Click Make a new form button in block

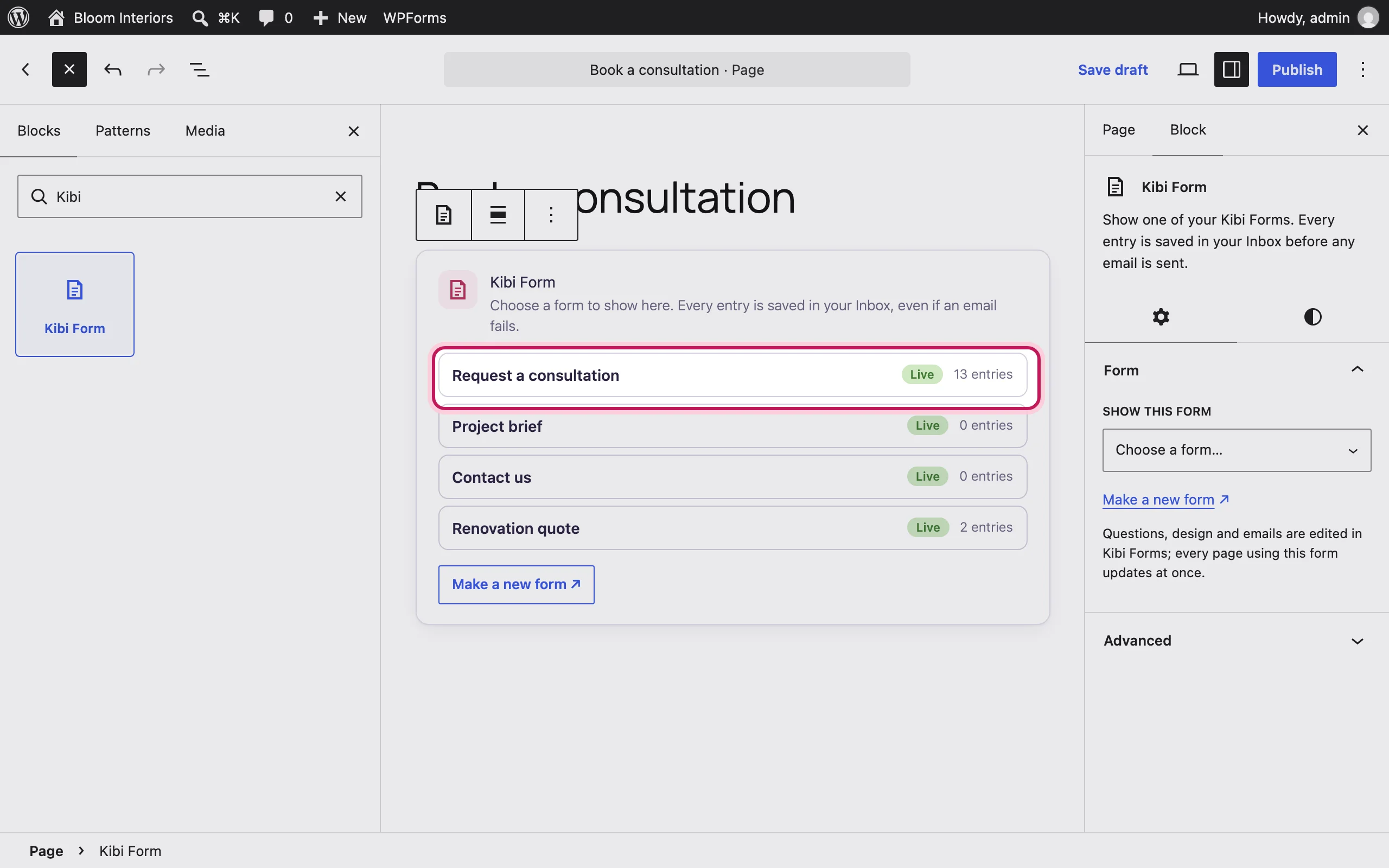pyautogui.click(x=516, y=584)
